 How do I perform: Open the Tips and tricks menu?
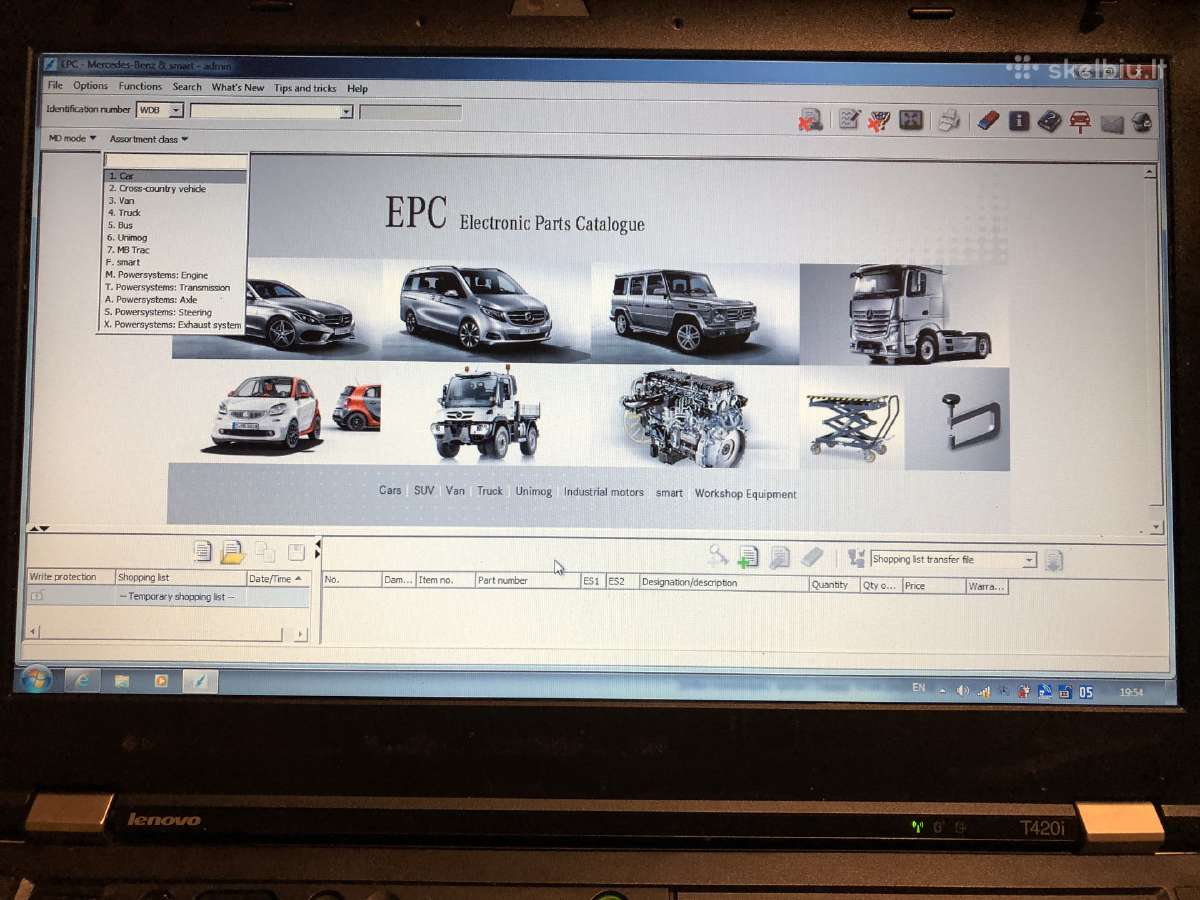coord(305,88)
